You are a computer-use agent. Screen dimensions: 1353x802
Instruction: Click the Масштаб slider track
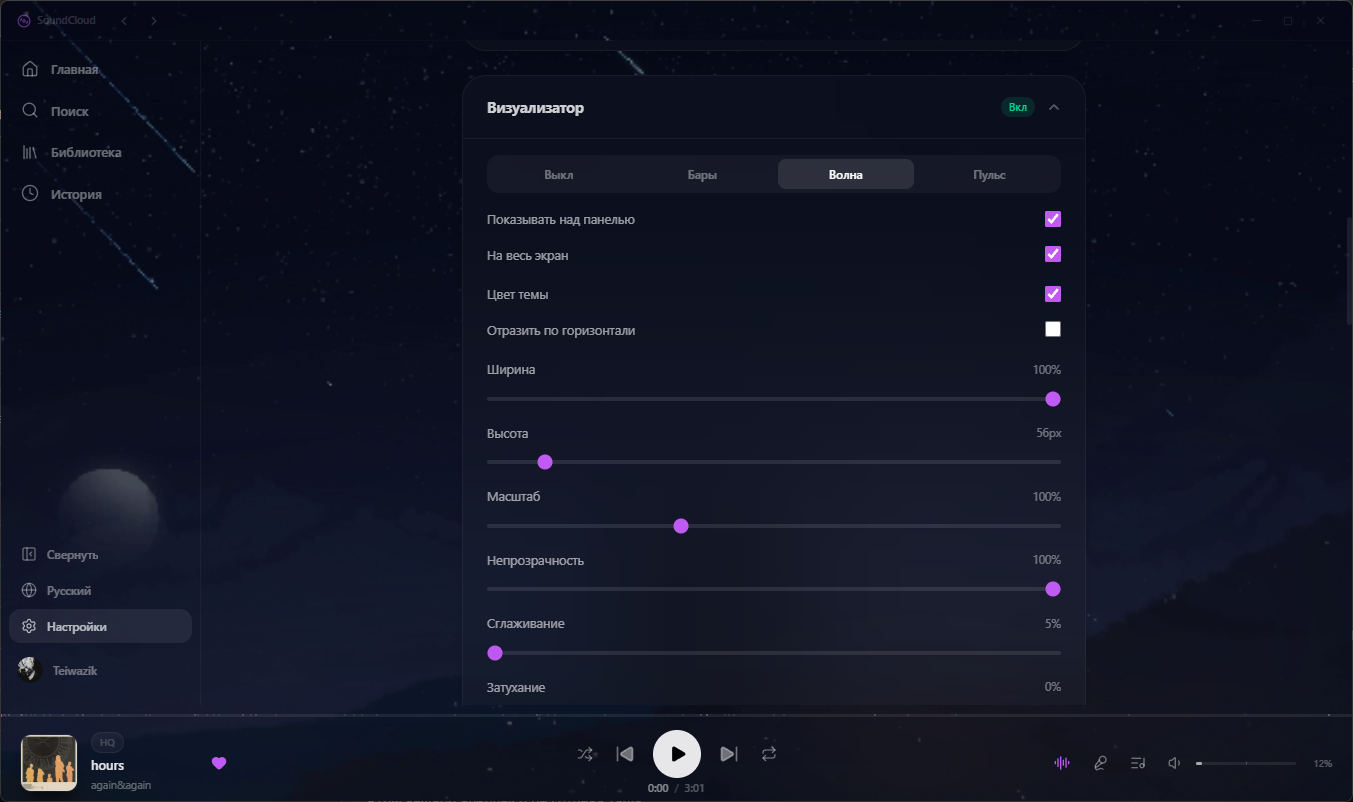click(774, 526)
